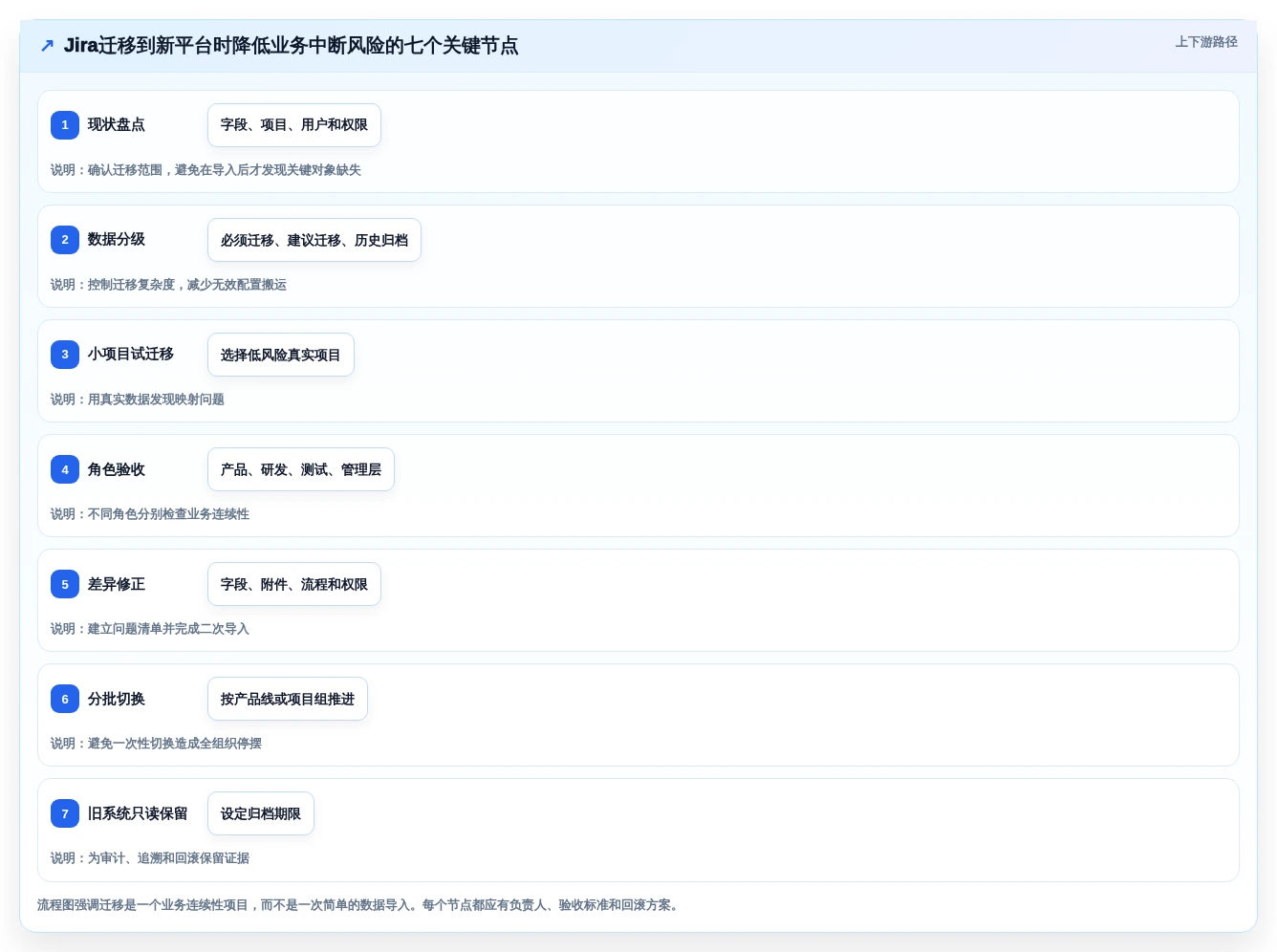This screenshot has height=952, width=1277.
Task: Click the 产品、研发、测试、管理层 chip
Action: point(301,469)
